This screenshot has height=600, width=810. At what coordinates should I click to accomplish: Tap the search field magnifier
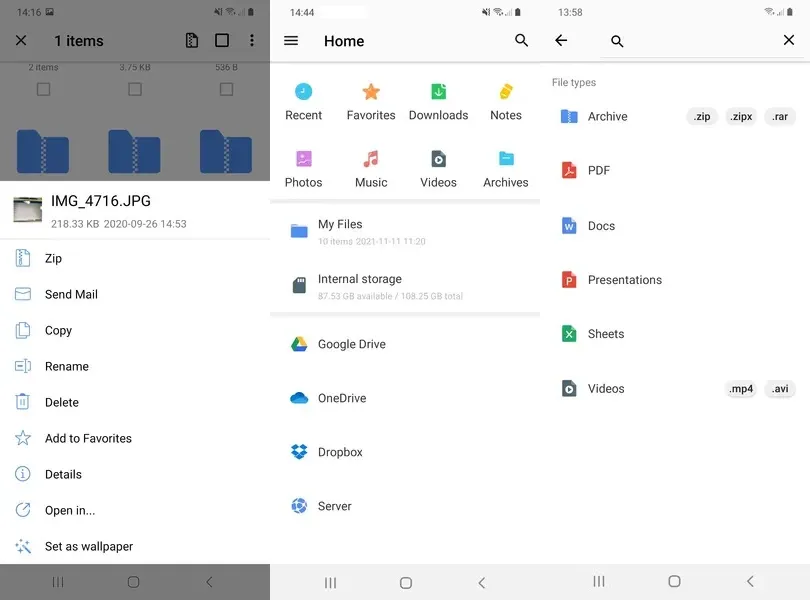pyautogui.click(x=617, y=41)
